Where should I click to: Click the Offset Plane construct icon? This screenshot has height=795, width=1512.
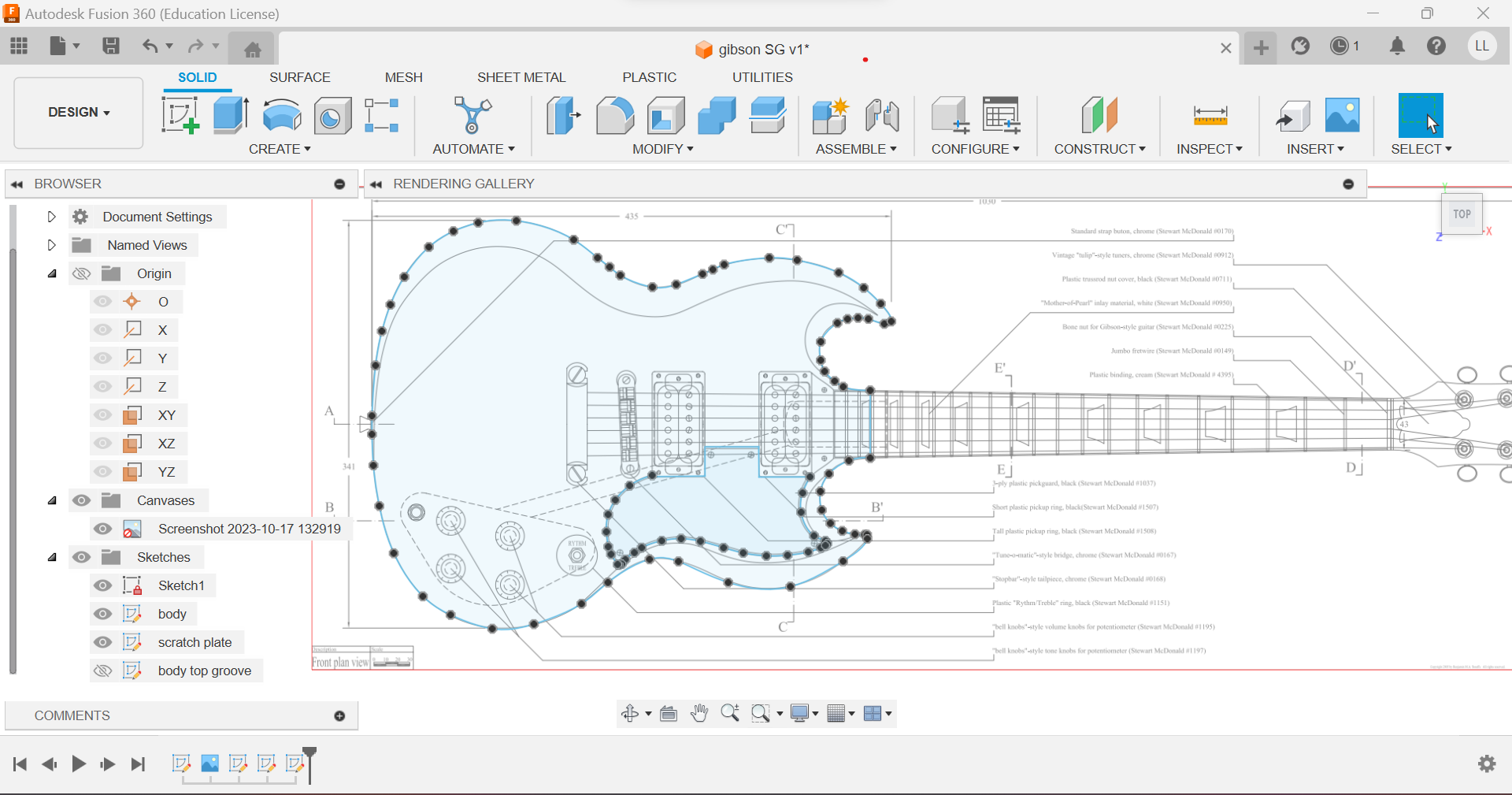point(1099,116)
